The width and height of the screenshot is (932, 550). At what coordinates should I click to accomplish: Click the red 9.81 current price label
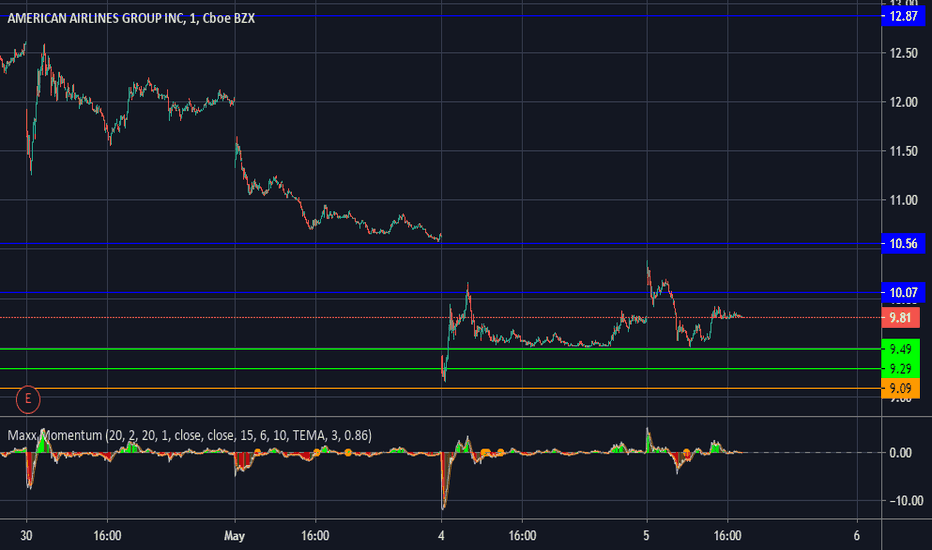pyautogui.click(x=900, y=318)
